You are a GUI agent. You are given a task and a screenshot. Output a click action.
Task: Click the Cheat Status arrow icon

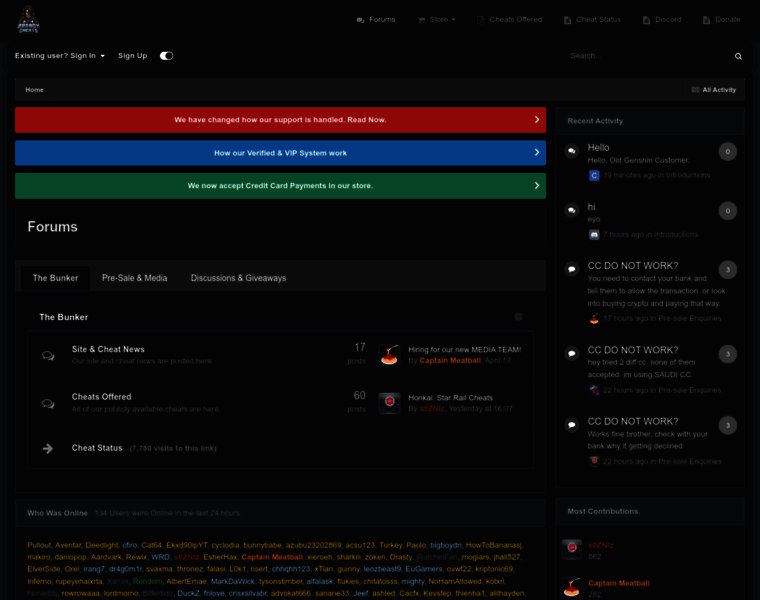click(48, 448)
